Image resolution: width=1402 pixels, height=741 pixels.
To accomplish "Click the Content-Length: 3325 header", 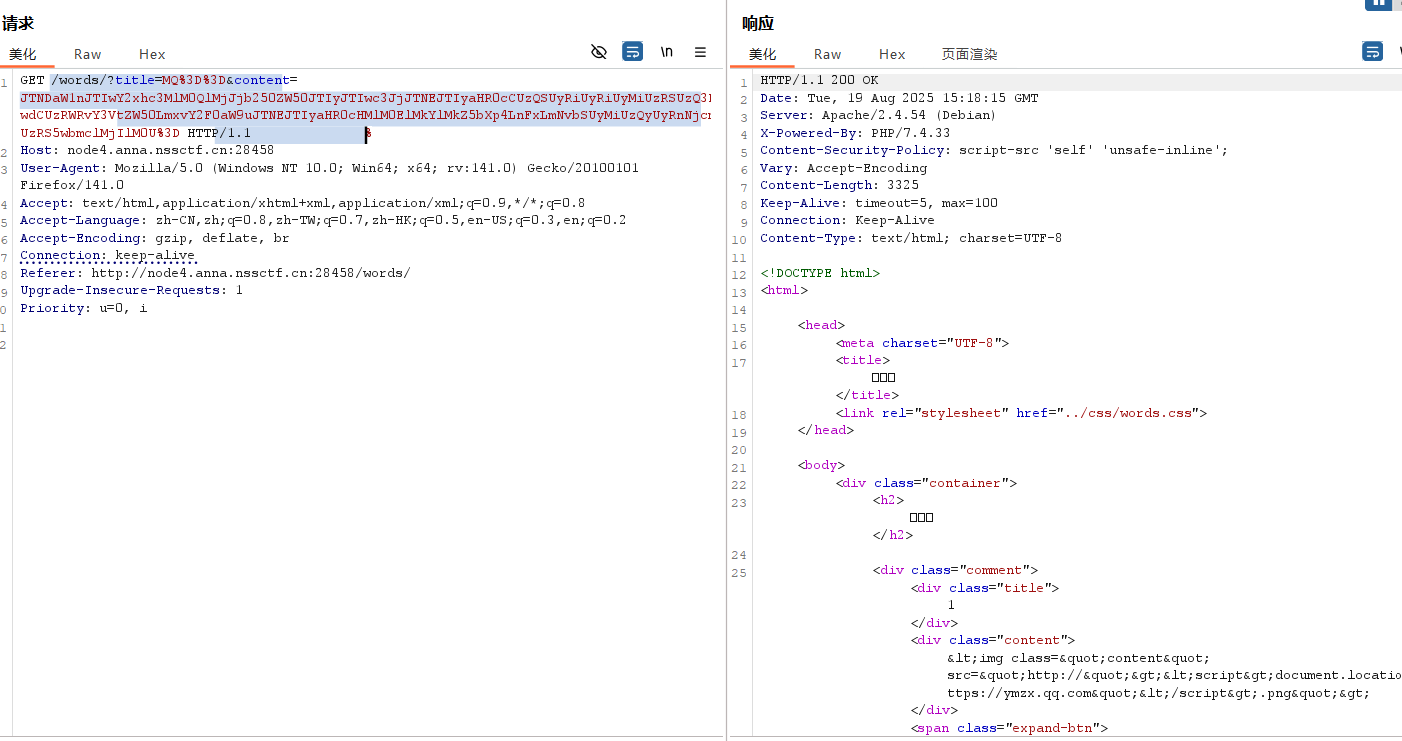I will coord(839,185).
